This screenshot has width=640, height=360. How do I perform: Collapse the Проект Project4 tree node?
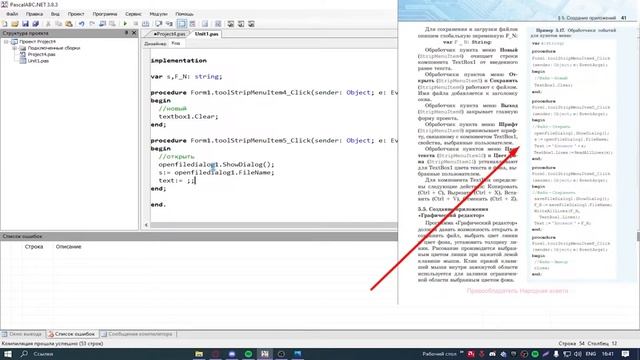6,42
